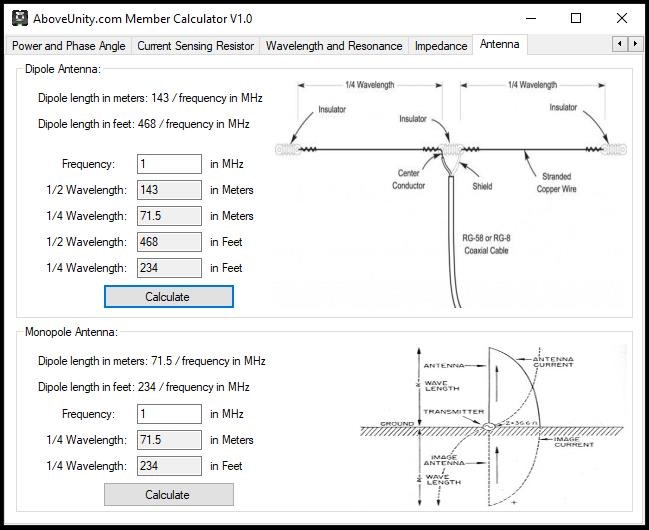Image resolution: width=649 pixels, height=530 pixels.
Task: Maximize the calculator window
Action: tap(576, 18)
